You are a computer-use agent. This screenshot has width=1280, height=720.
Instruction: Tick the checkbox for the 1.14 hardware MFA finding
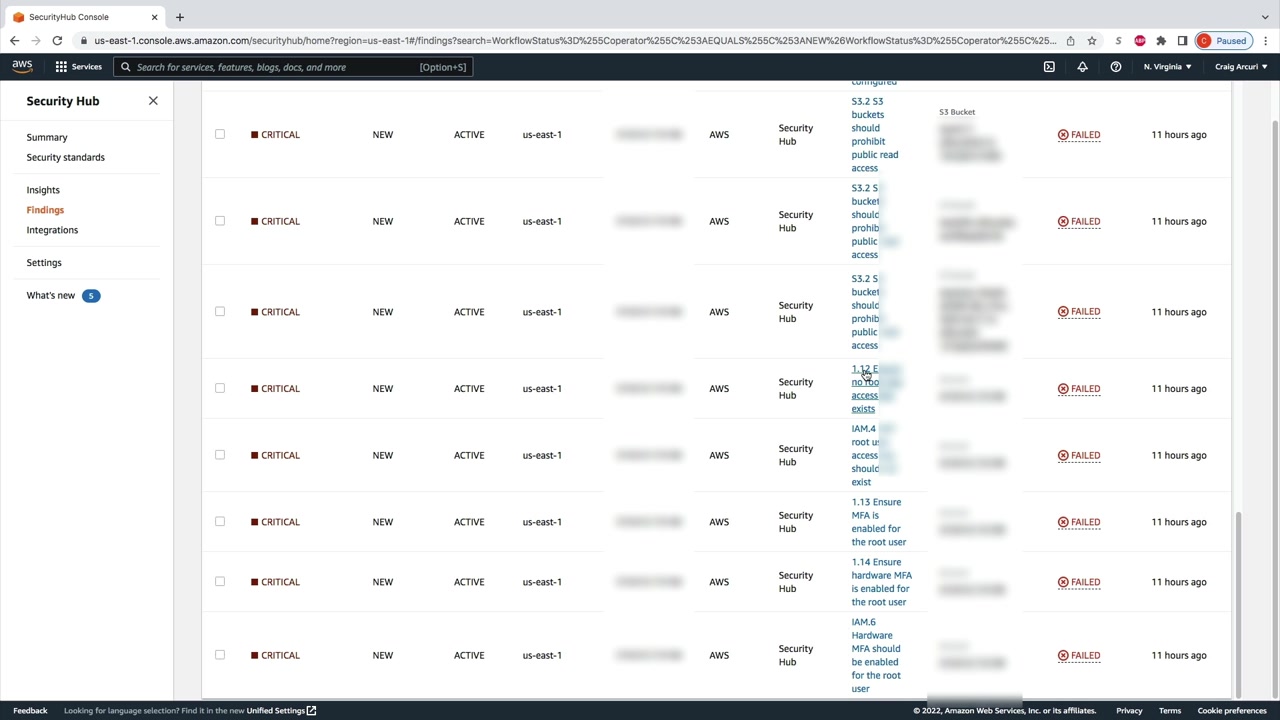(220, 582)
